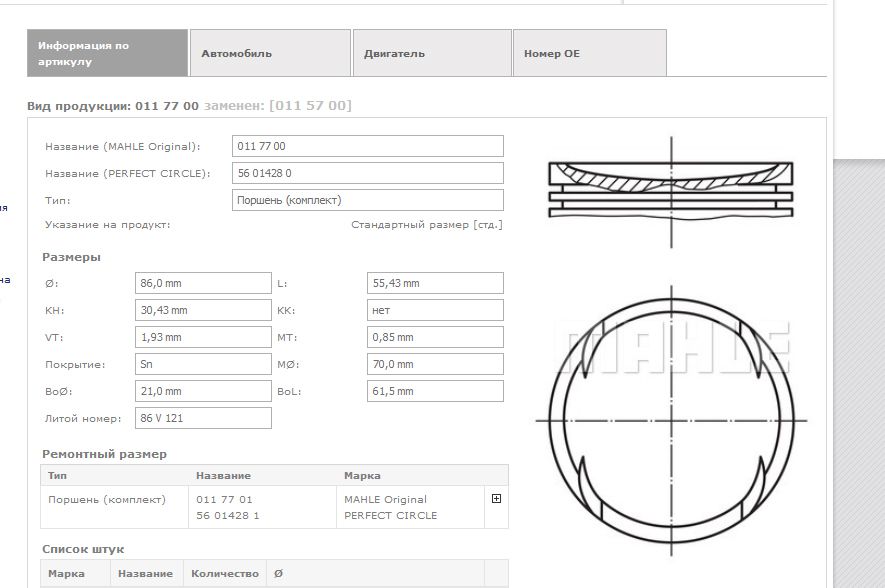Expand the 011 77 01 repair size row
Image resolution: width=885 pixels, height=588 pixels.
(497, 498)
